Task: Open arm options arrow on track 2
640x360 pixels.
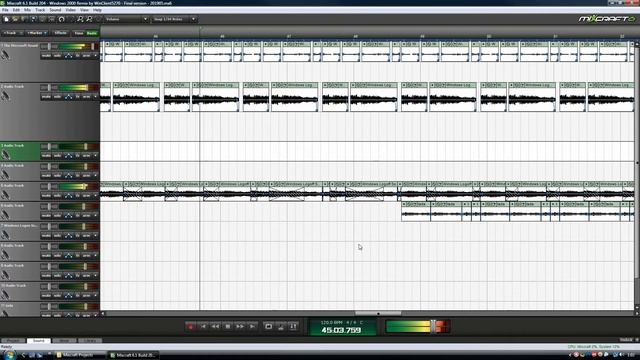Action: tap(96, 97)
